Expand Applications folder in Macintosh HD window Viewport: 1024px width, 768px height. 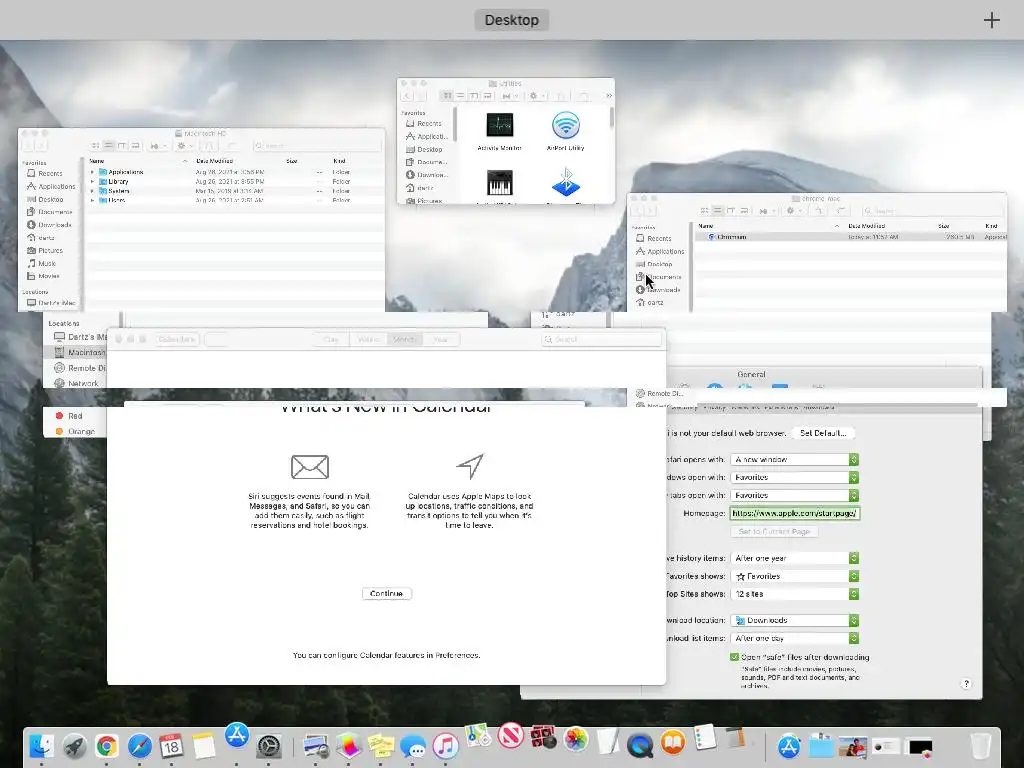click(x=92, y=172)
